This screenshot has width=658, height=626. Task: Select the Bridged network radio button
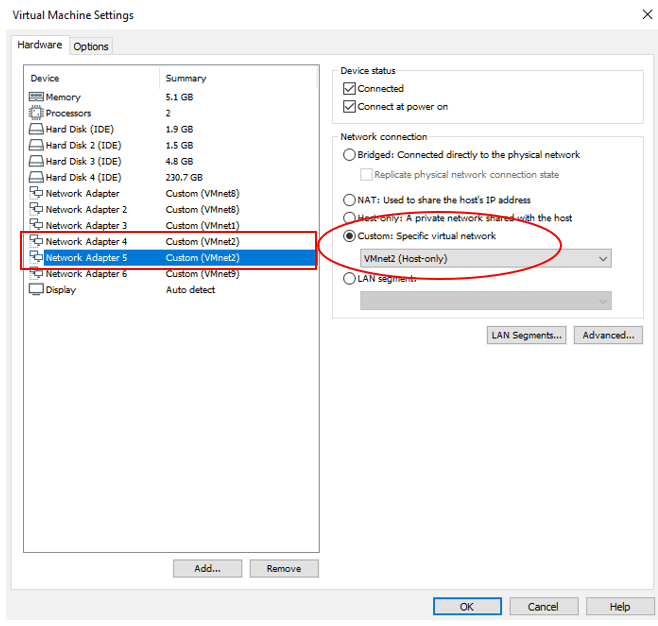[349, 155]
